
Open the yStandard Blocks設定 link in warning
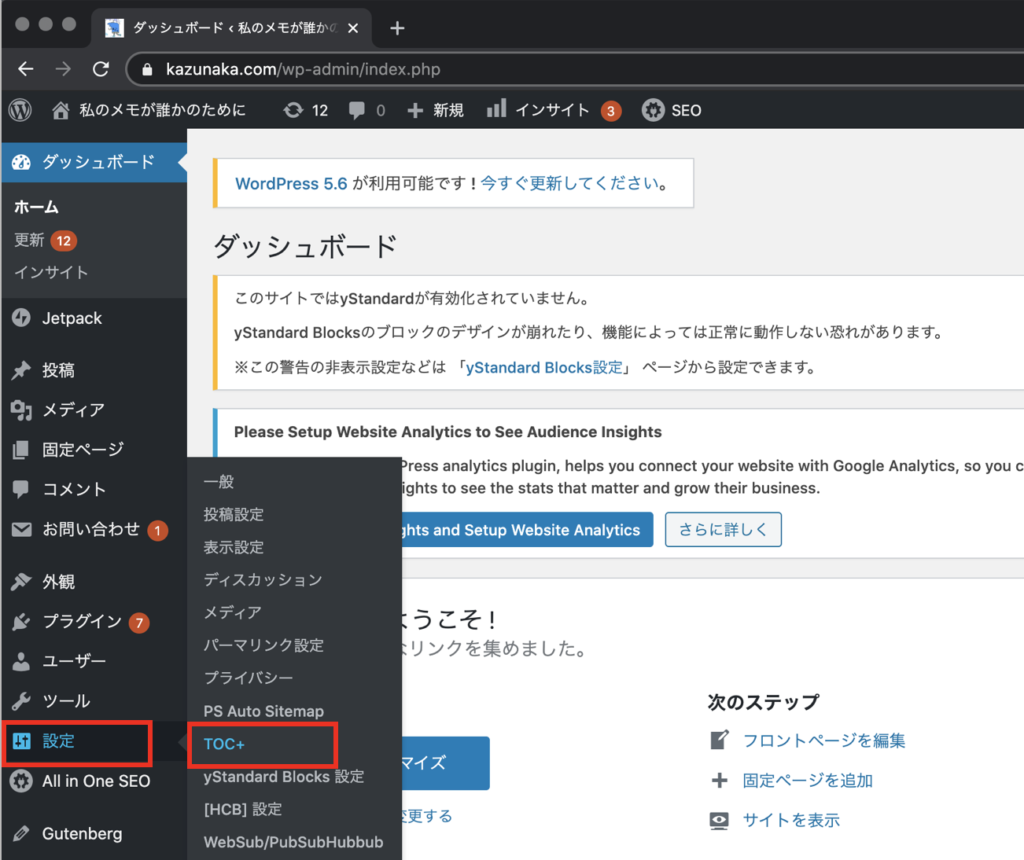point(544,368)
